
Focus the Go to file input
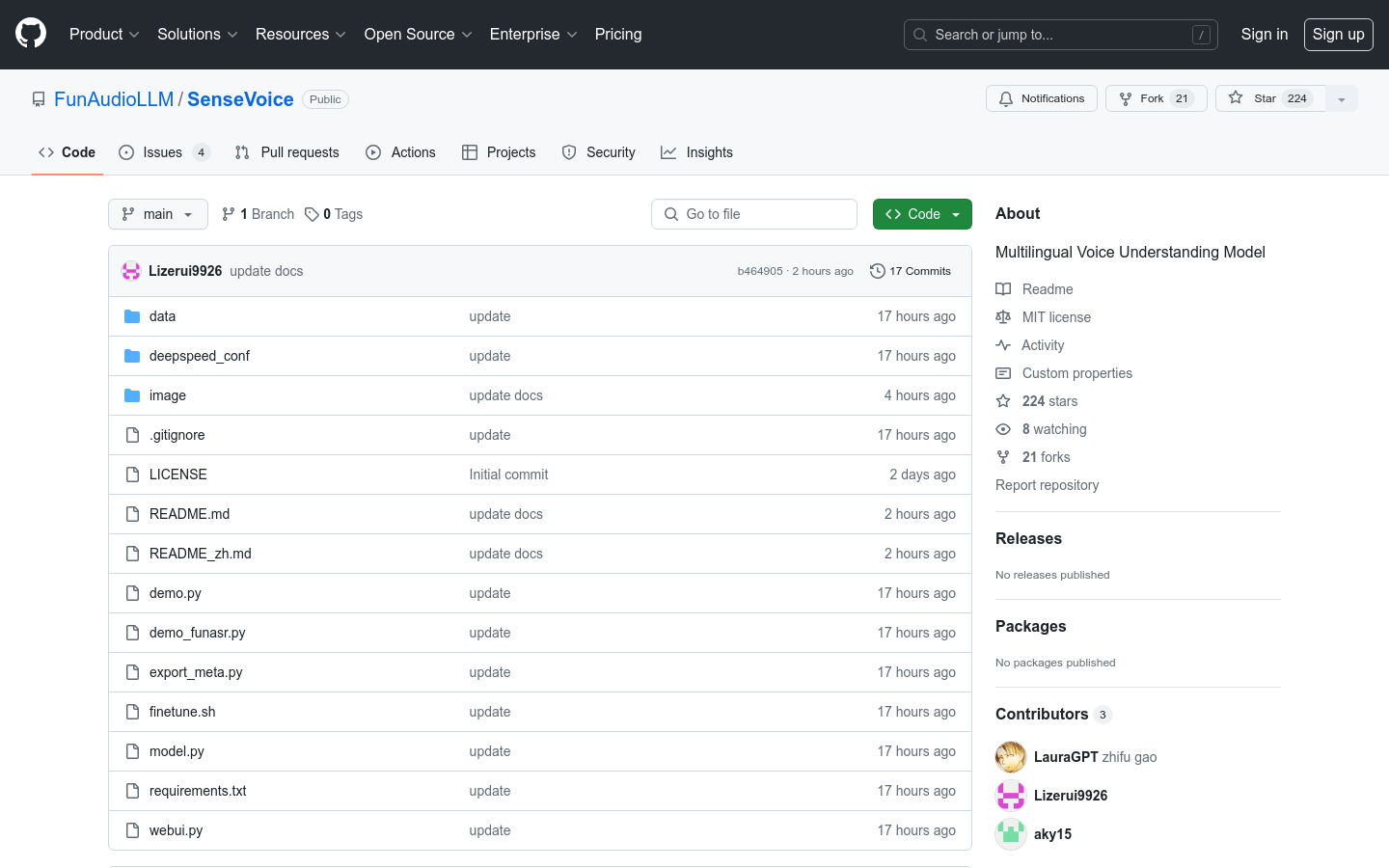click(754, 214)
